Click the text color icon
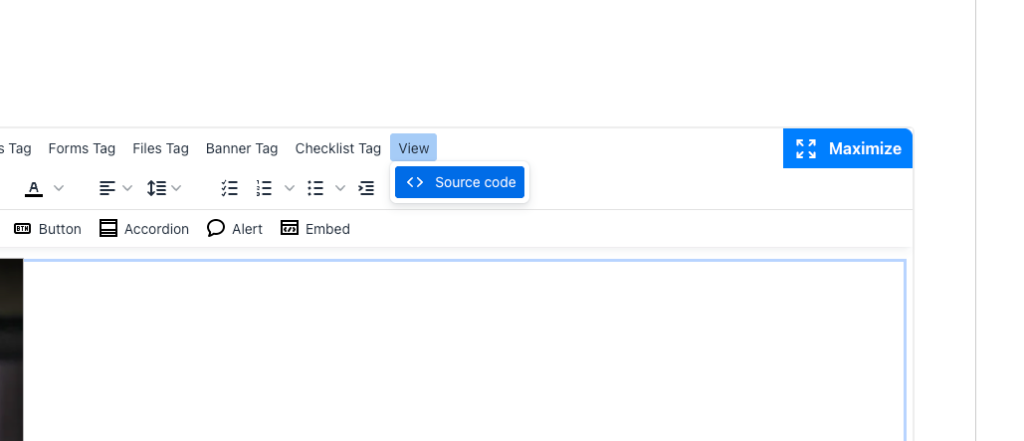1024x441 pixels. point(34,188)
